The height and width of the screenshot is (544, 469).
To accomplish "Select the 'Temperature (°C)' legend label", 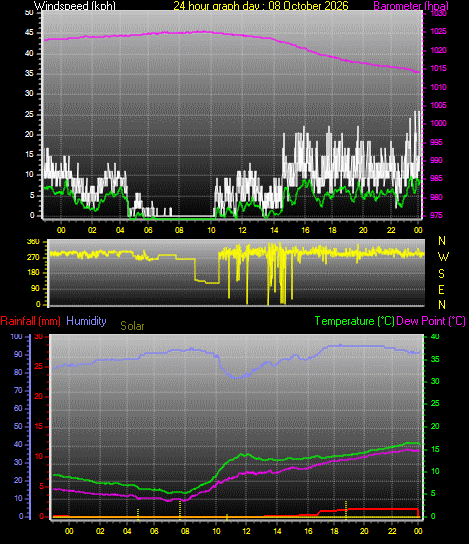I will pos(355,321).
